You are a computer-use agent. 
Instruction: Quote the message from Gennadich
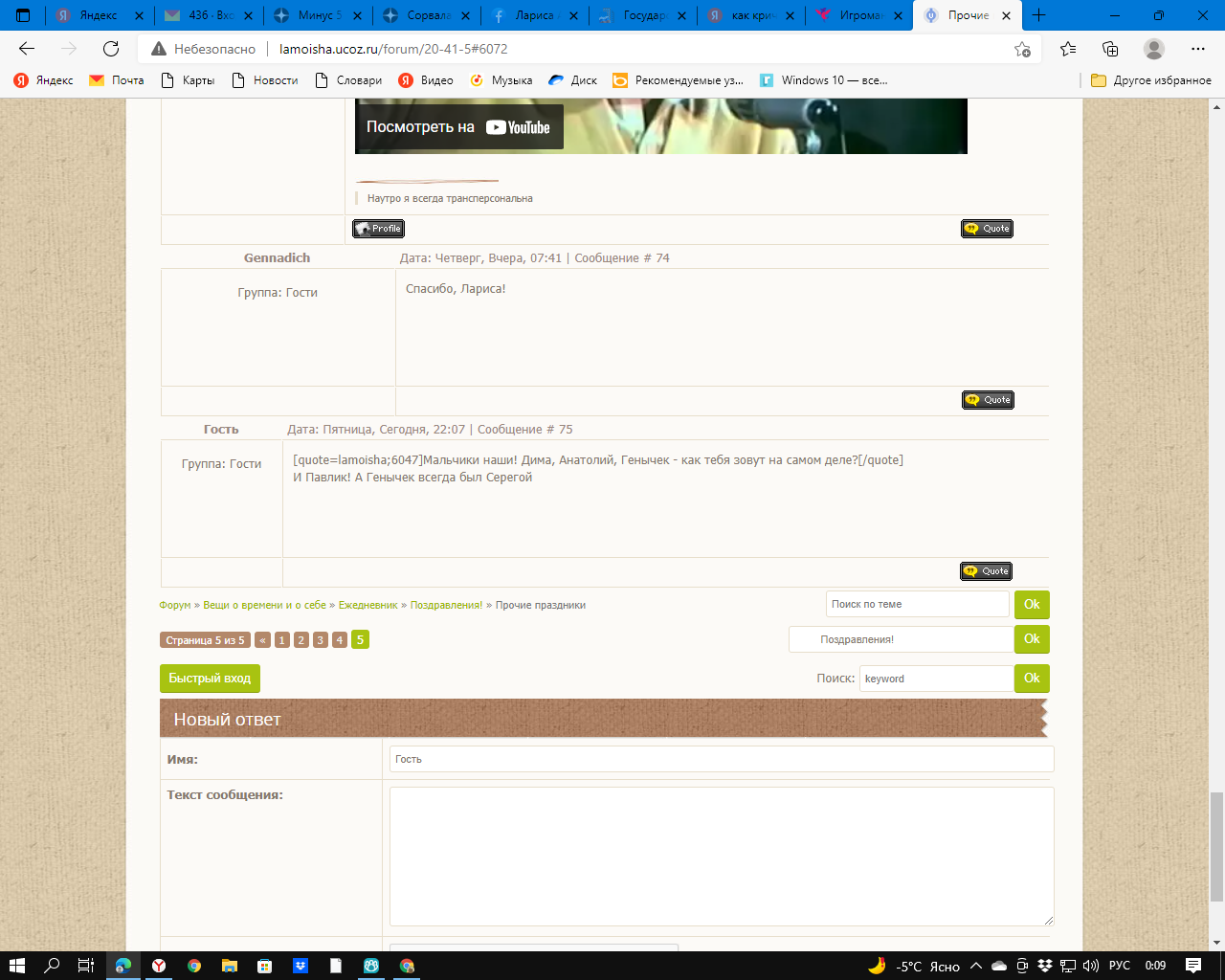point(987,400)
